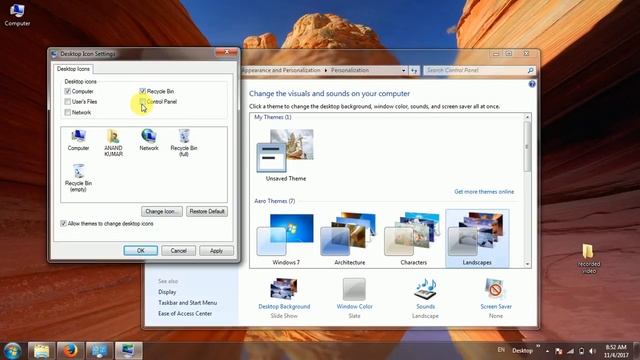This screenshot has height=360, width=640.
Task: Click the Change Icon button
Action: (162, 211)
